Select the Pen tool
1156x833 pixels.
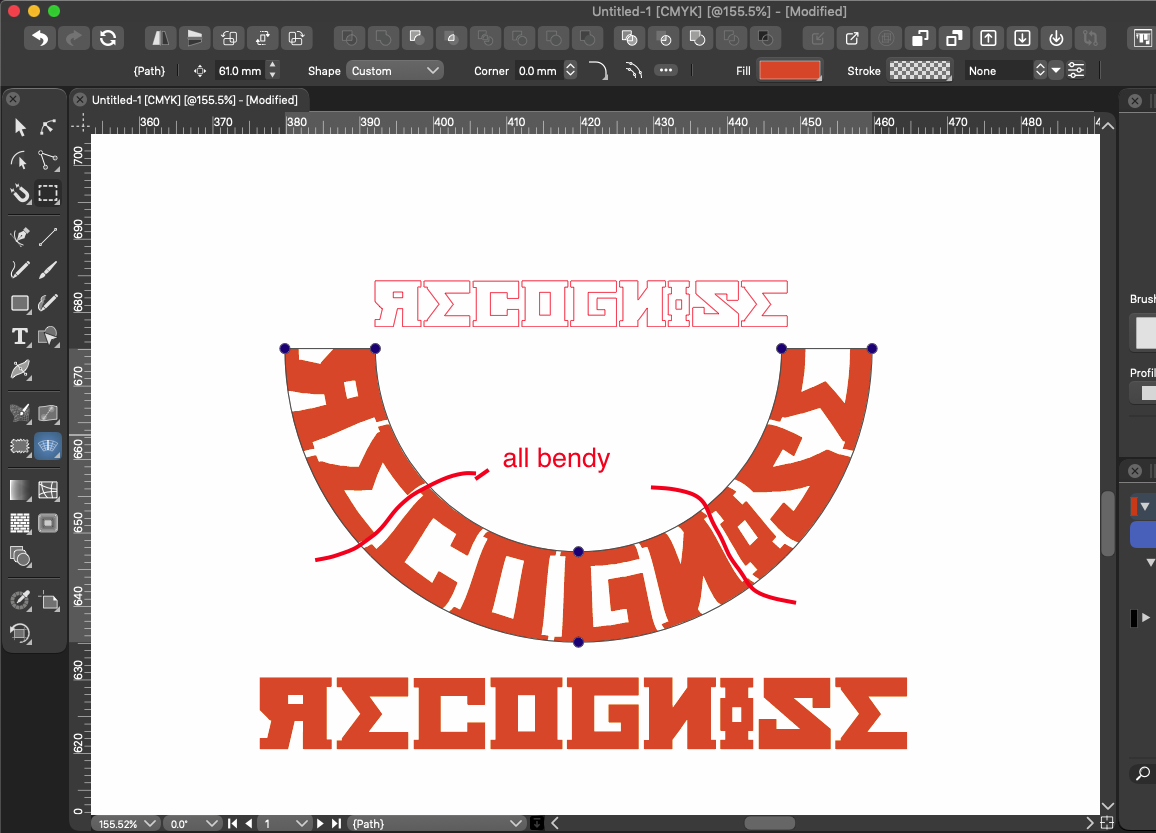(20, 236)
